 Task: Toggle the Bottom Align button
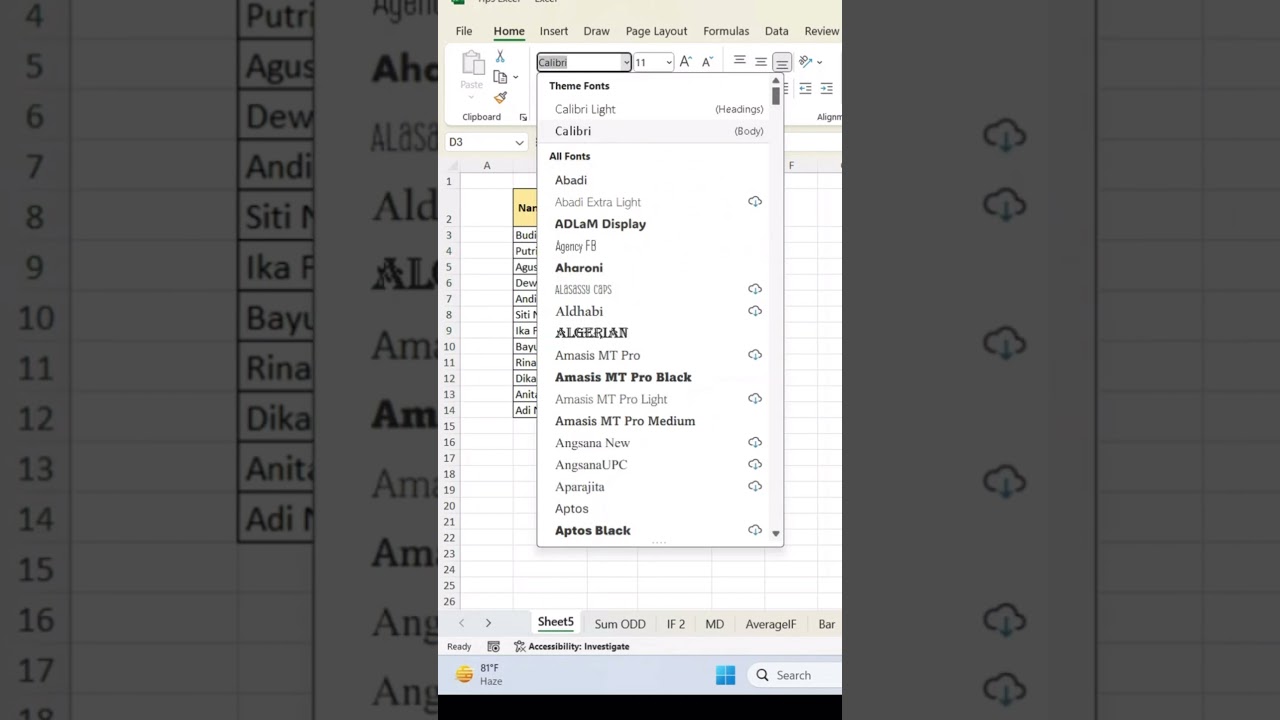point(782,62)
